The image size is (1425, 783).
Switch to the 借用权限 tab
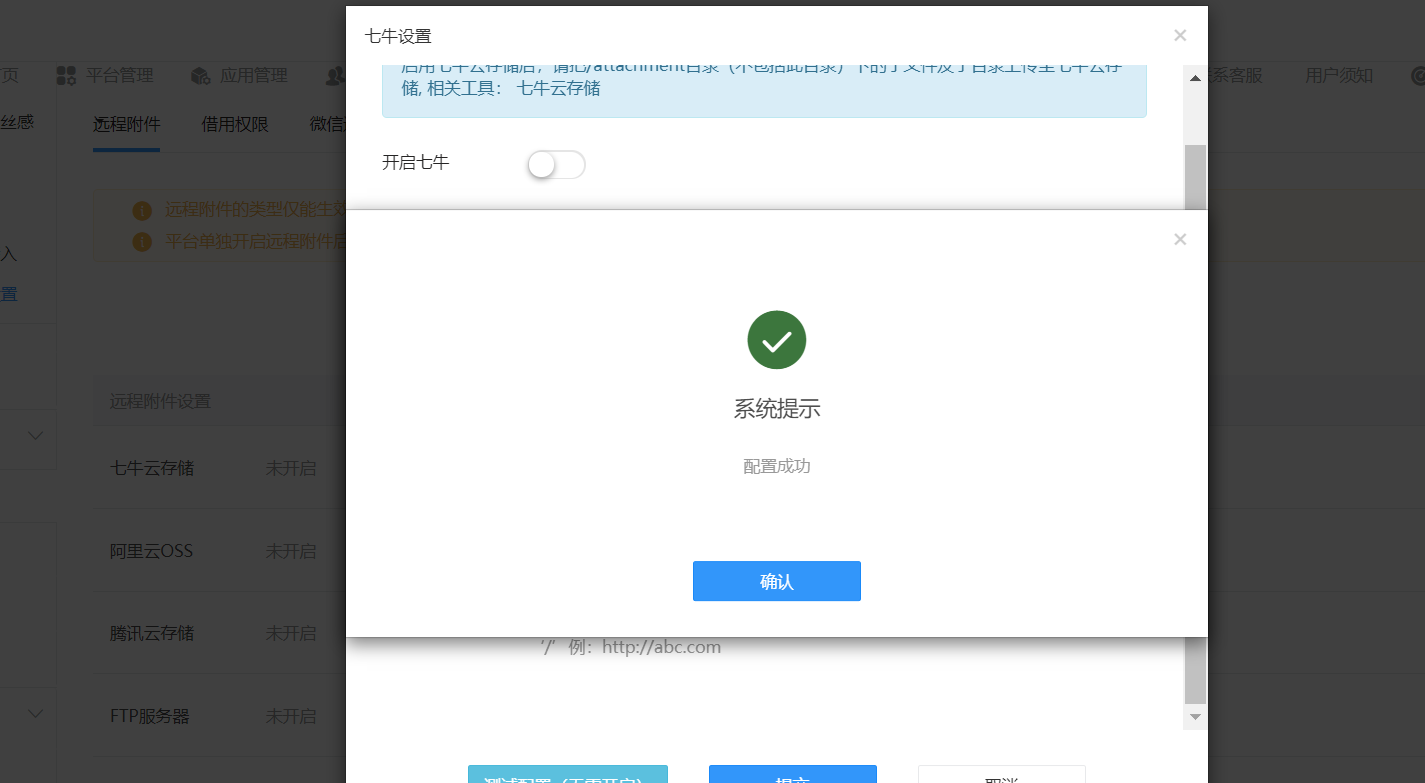235,124
